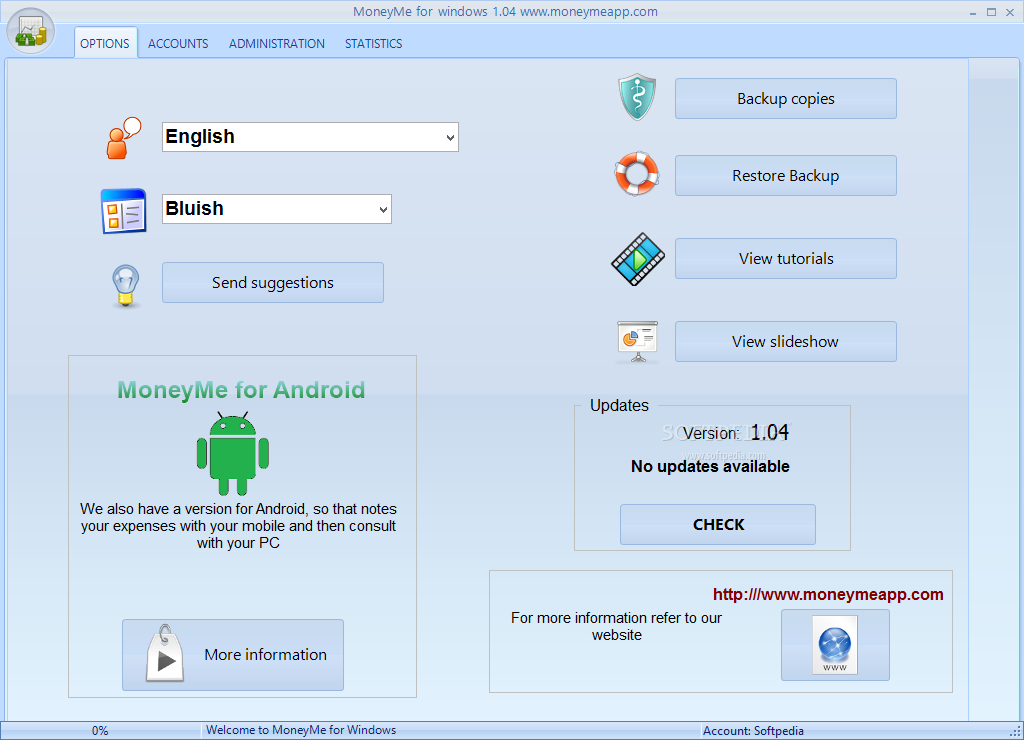
Task: Click the green Android robot icon
Action: click(233, 453)
